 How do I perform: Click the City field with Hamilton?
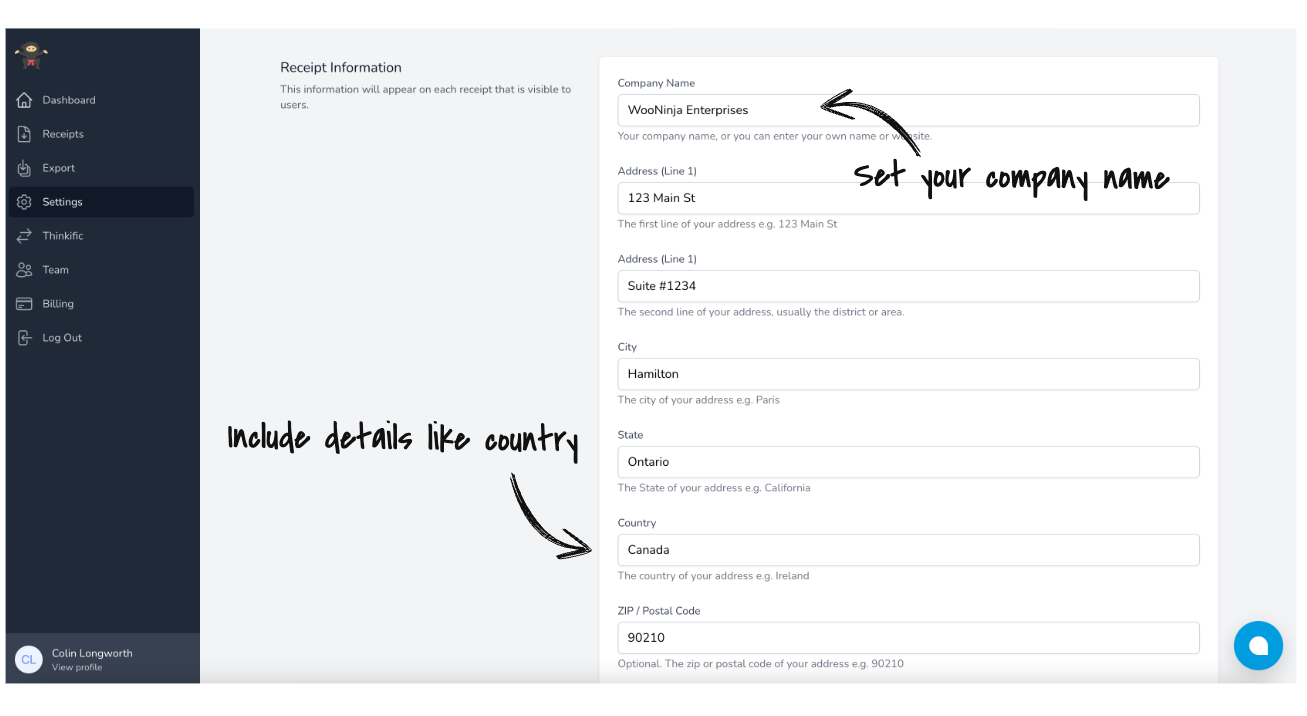pos(908,374)
